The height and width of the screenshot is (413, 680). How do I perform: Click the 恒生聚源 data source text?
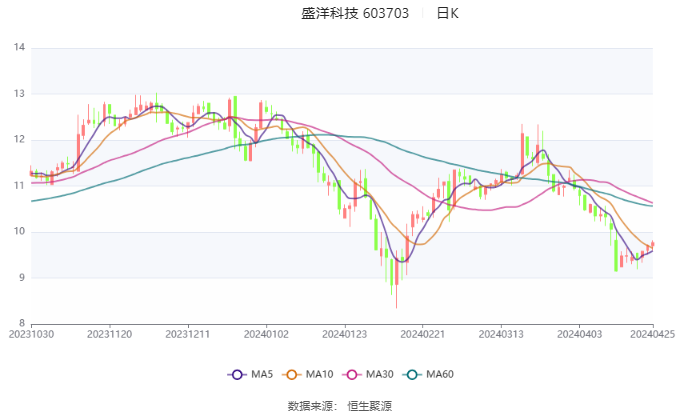(x=369, y=406)
